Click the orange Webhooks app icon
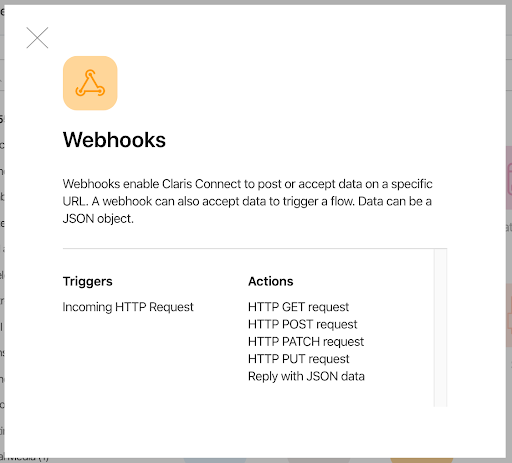512x463 pixels. 90,83
